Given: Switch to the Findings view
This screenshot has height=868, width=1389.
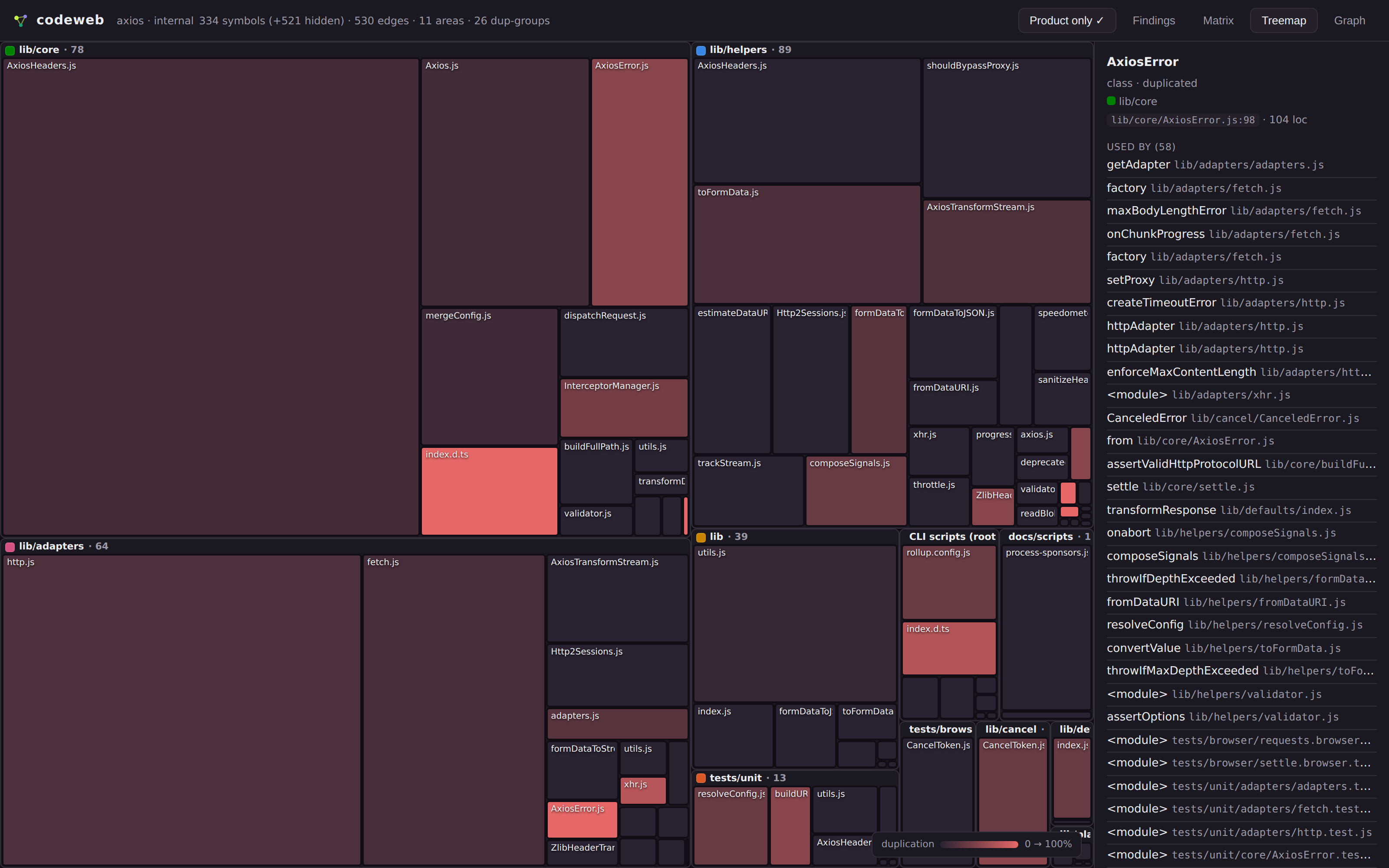Looking at the screenshot, I should click(1154, 21).
